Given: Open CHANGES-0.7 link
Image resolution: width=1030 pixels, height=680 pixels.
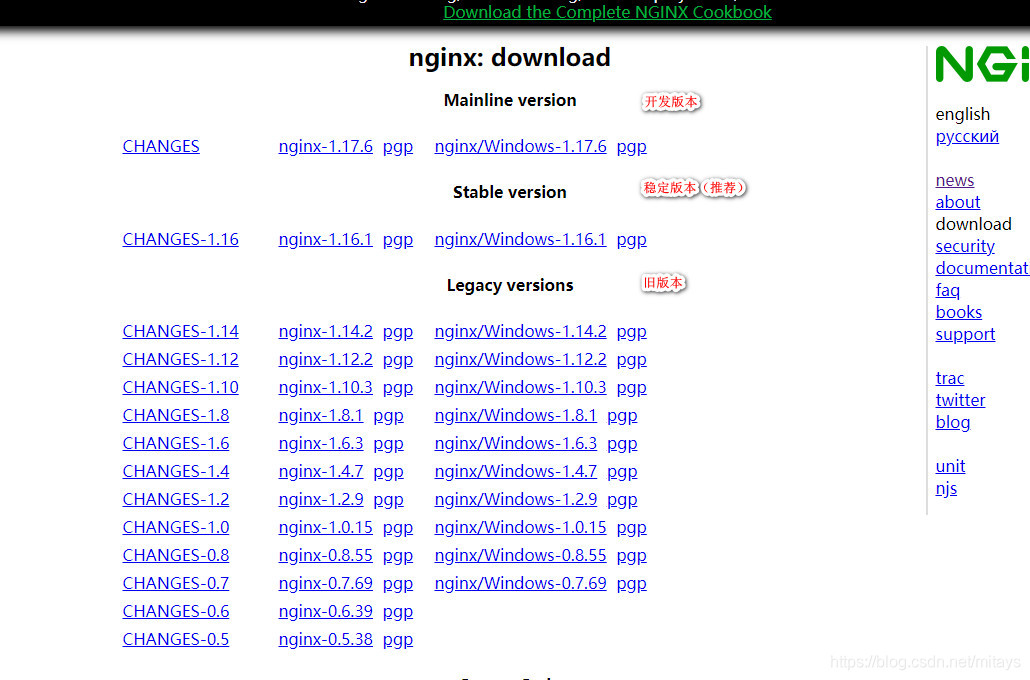Looking at the screenshot, I should pyautogui.click(x=175, y=583).
